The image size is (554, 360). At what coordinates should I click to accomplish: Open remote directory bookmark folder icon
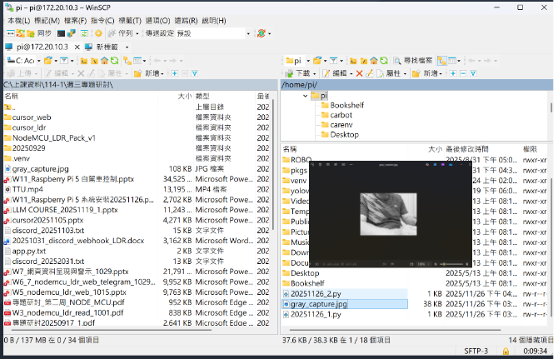(317, 61)
